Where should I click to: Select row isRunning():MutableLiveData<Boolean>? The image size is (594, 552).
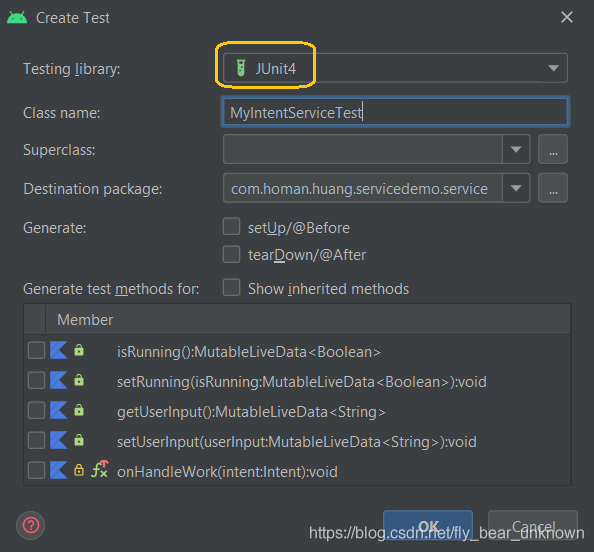click(297, 351)
